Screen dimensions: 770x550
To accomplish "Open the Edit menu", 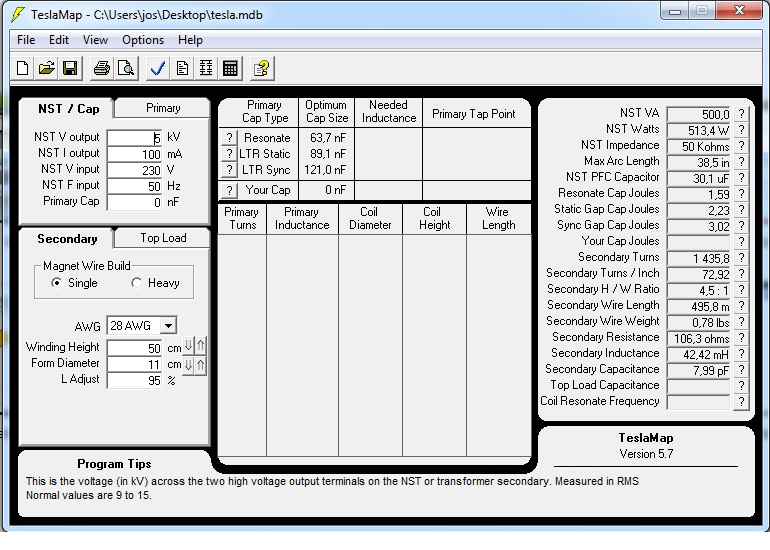I will click(59, 40).
